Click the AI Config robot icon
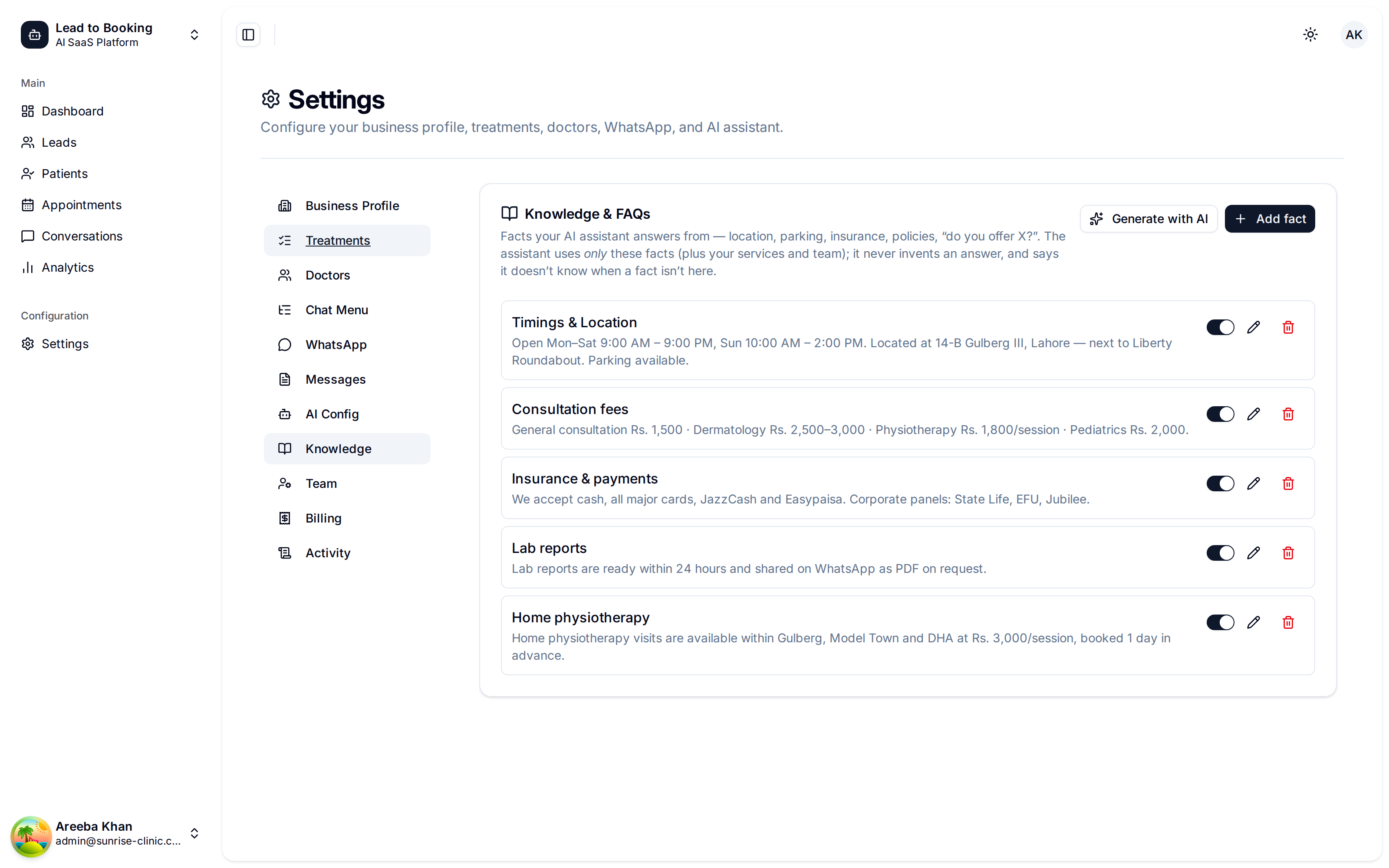Viewport: 1389px width, 868px height. (x=285, y=414)
